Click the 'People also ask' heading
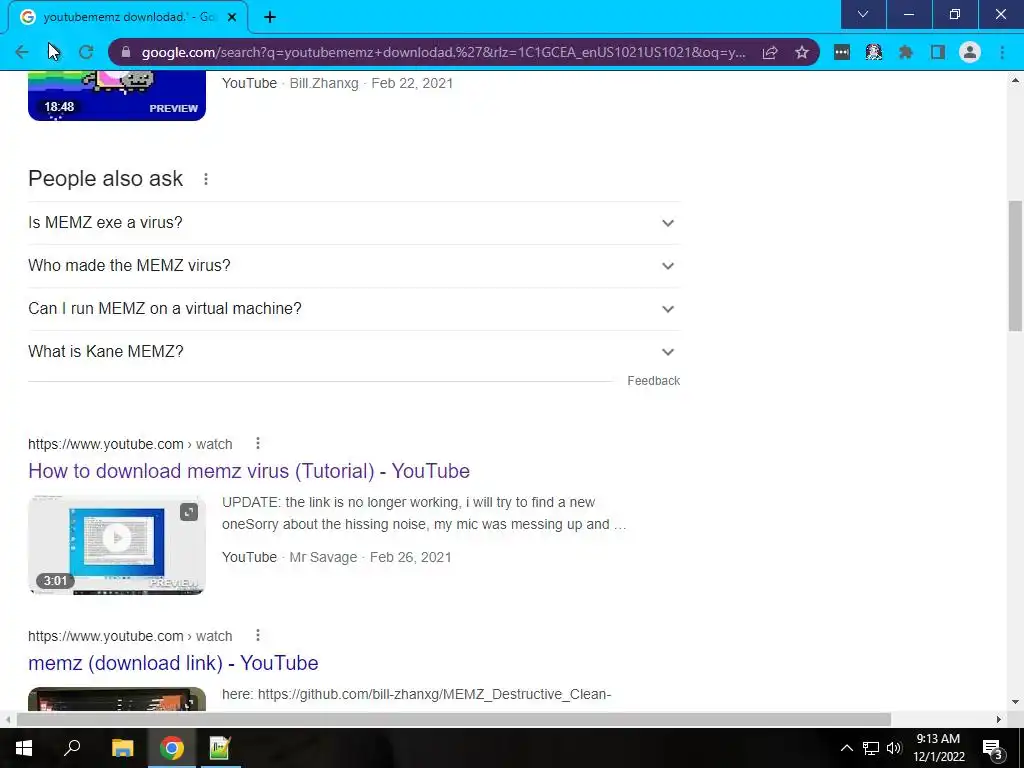This screenshot has height=768, width=1024. pyautogui.click(x=105, y=179)
